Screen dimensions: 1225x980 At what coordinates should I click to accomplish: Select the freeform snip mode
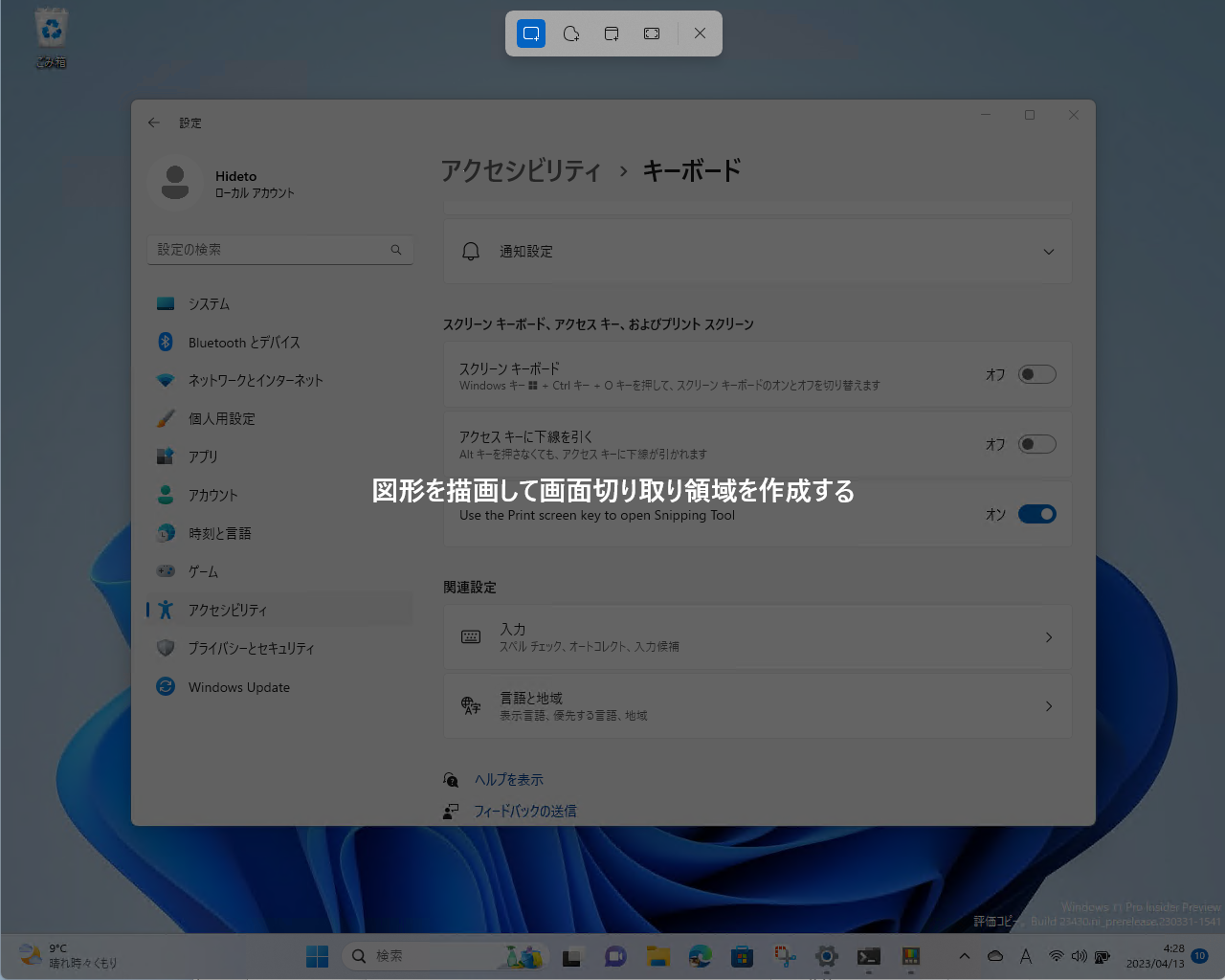(x=571, y=33)
